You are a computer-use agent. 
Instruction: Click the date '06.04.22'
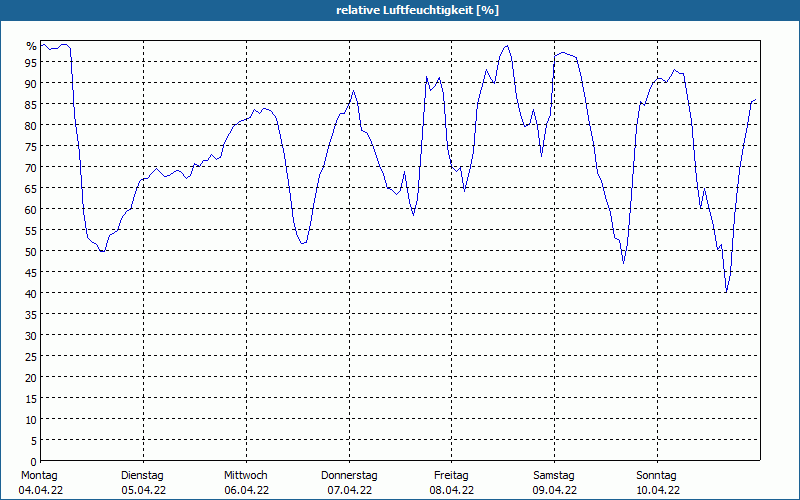pos(246,490)
